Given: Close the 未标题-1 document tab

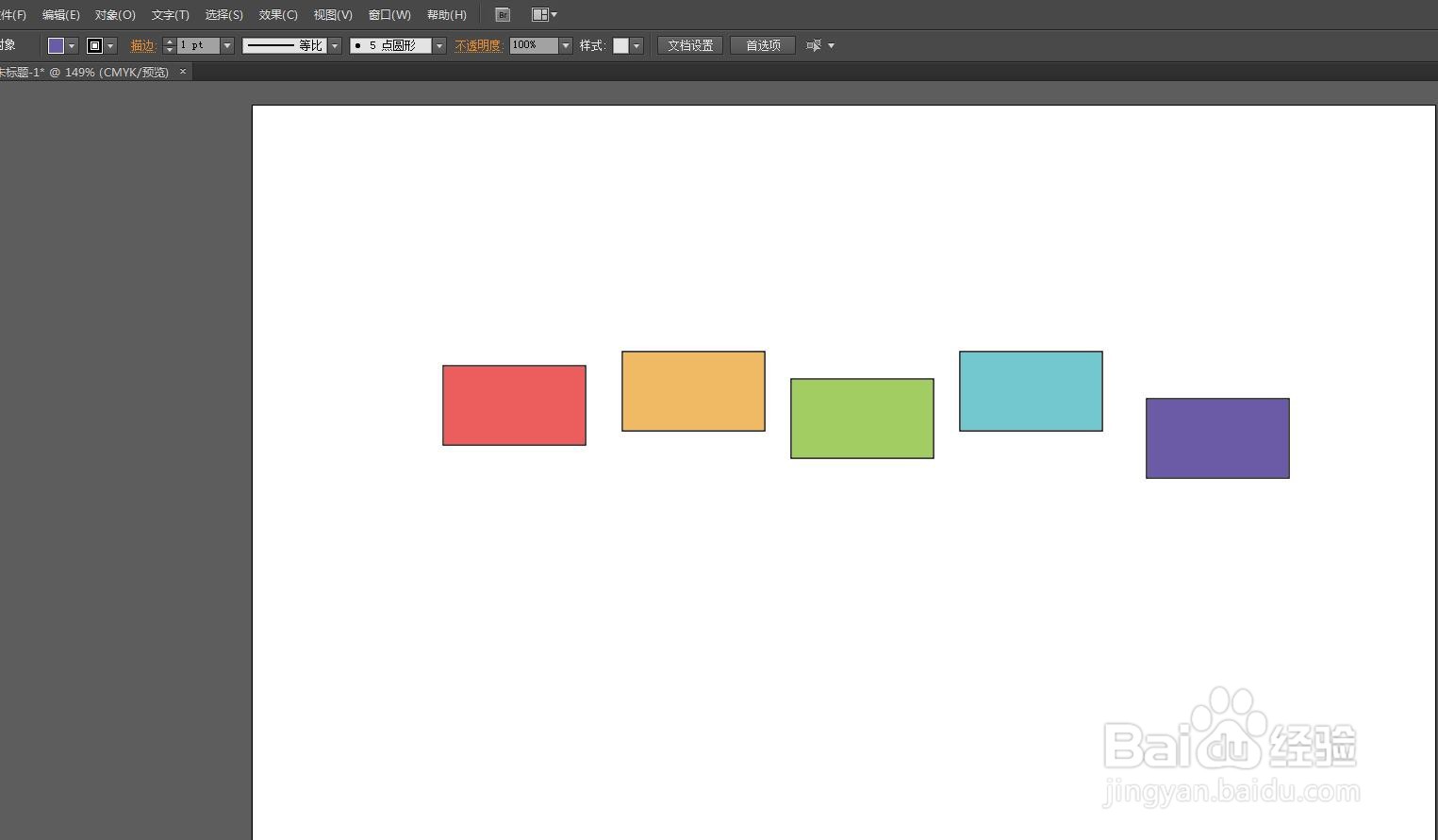Looking at the screenshot, I should pyautogui.click(x=183, y=72).
